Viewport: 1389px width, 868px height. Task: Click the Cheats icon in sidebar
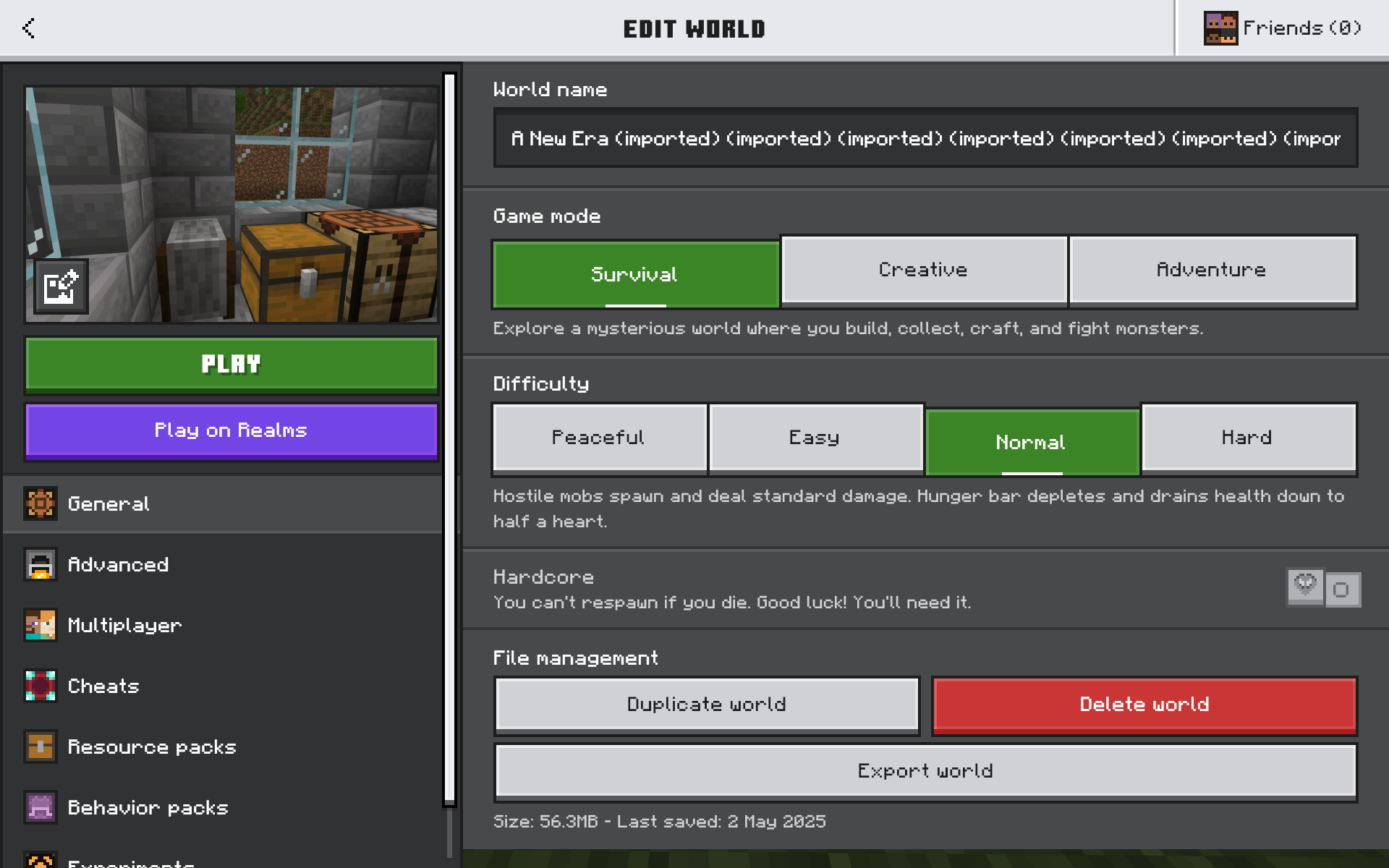point(41,686)
